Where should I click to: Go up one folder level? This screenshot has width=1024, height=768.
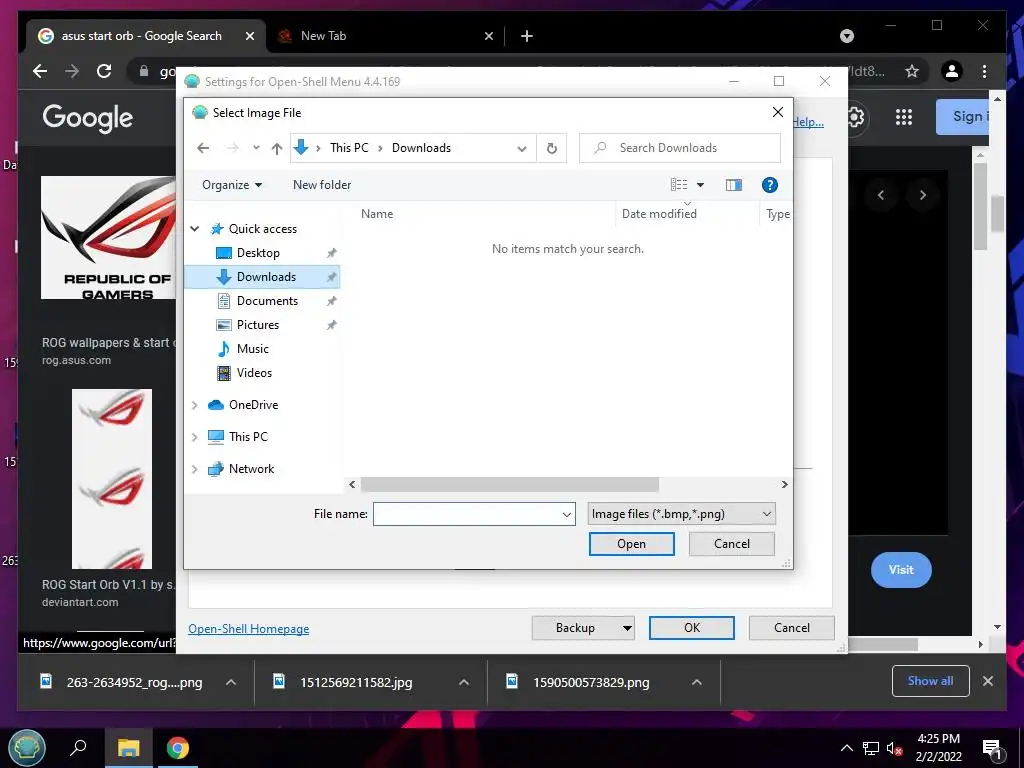(277, 148)
